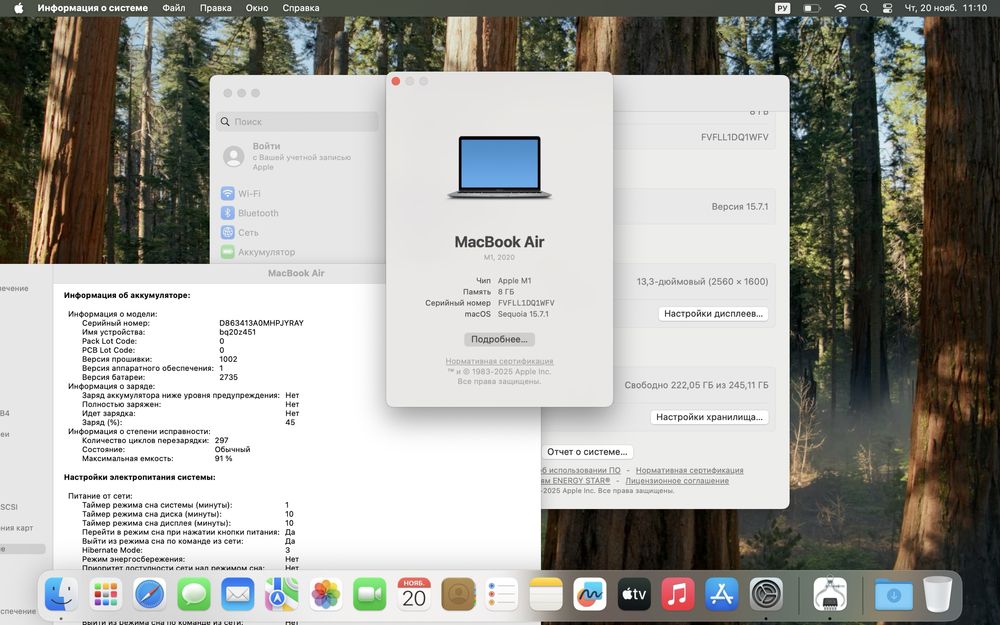This screenshot has height=625, width=1000.
Task: Open the Music app in Dock
Action: 678,595
